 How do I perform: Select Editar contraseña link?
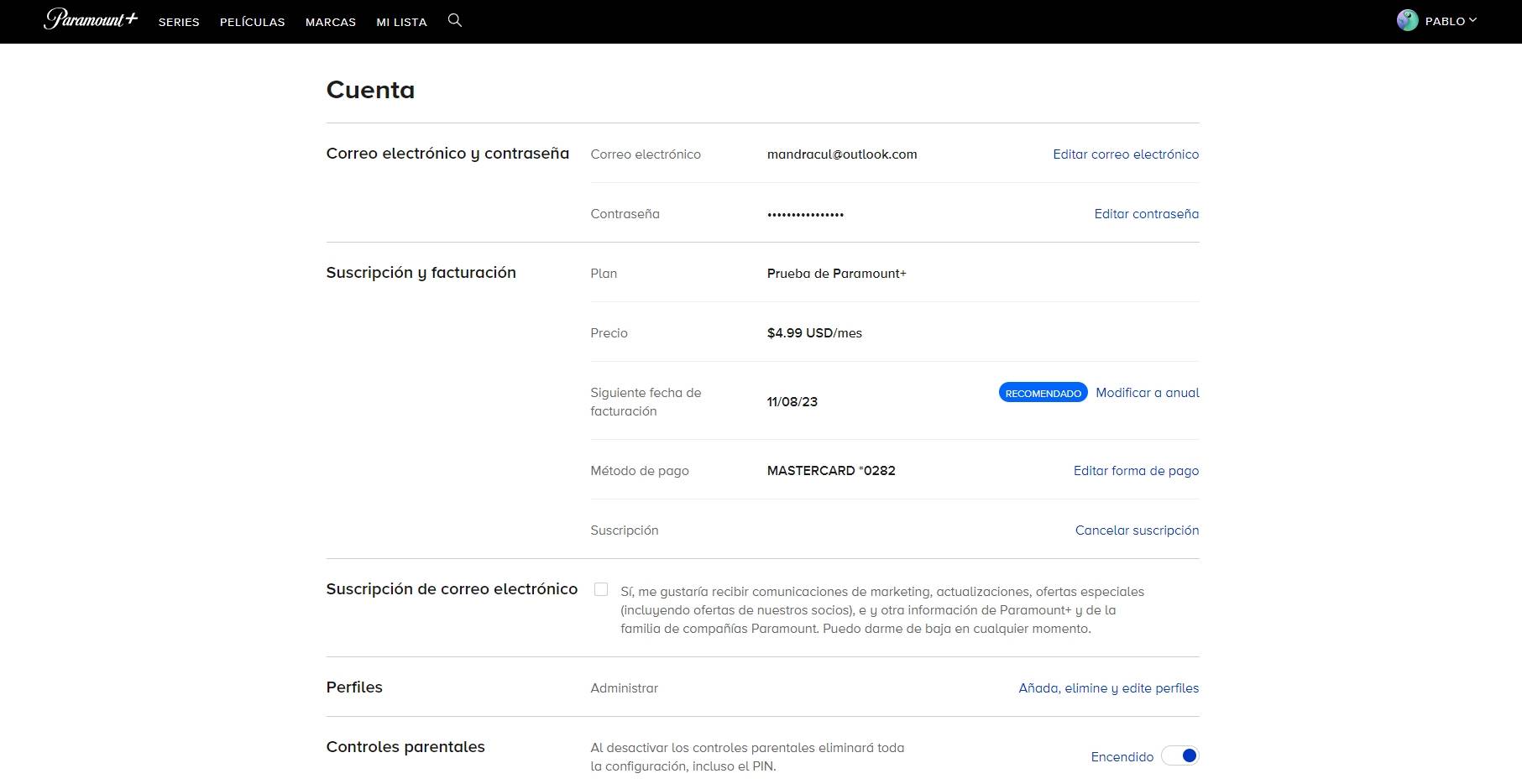tap(1146, 214)
